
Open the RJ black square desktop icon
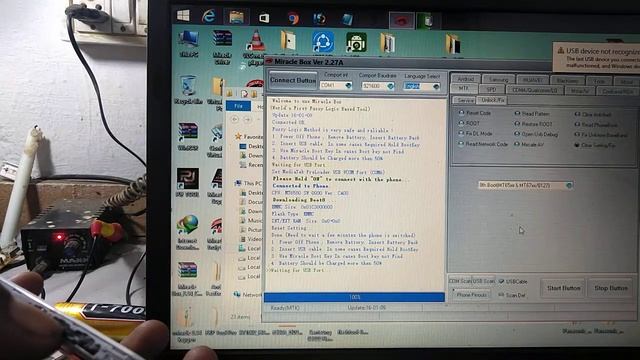tap(187, 182)
